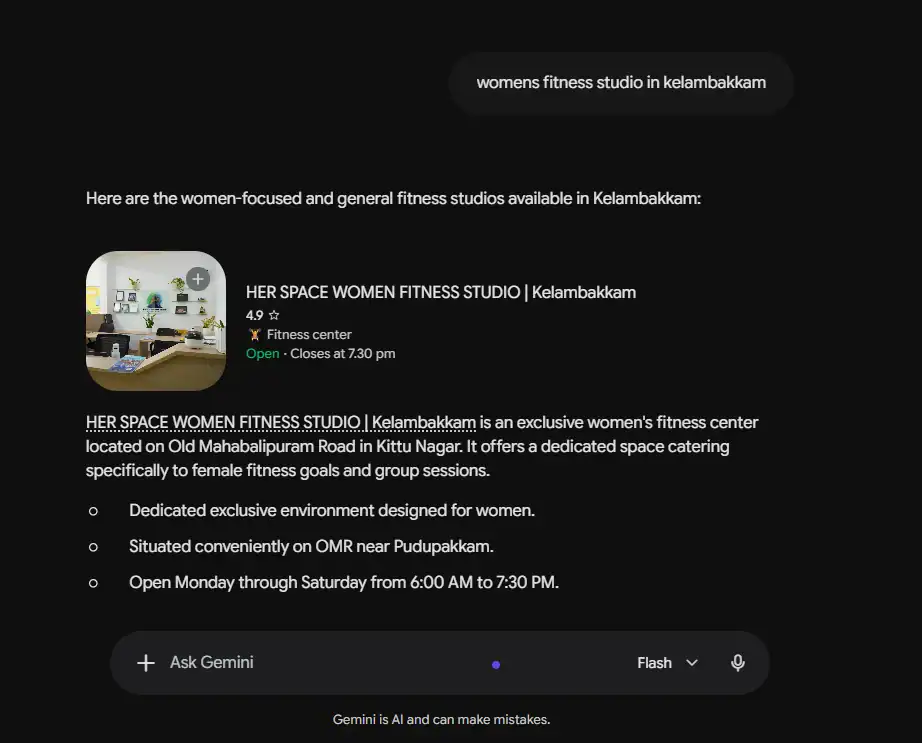Image resolution: width=922 pixels, height=743 pixels.
Task: Open the HER SPACE studio photo thumbnail
Action: 156,321
